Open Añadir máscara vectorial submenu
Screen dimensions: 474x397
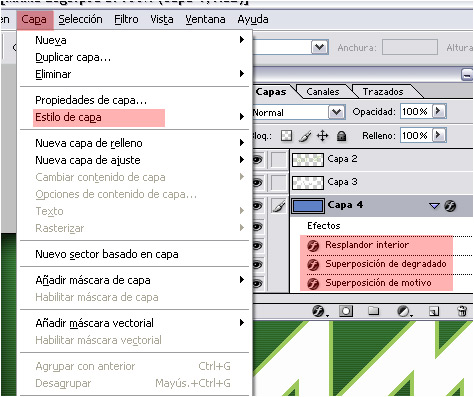(135, 323)
